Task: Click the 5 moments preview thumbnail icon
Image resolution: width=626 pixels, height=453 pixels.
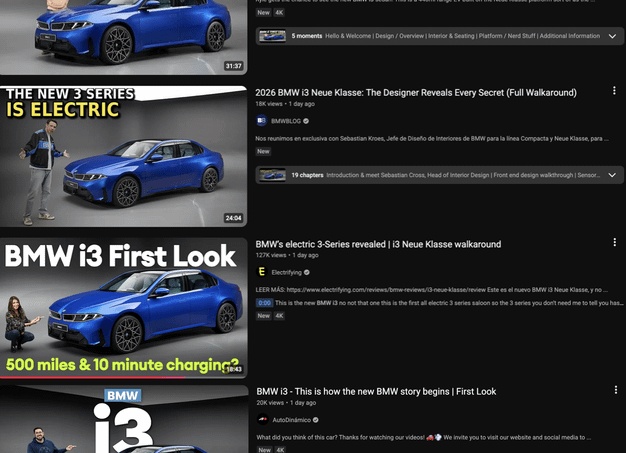Action: tap(273, 36)
